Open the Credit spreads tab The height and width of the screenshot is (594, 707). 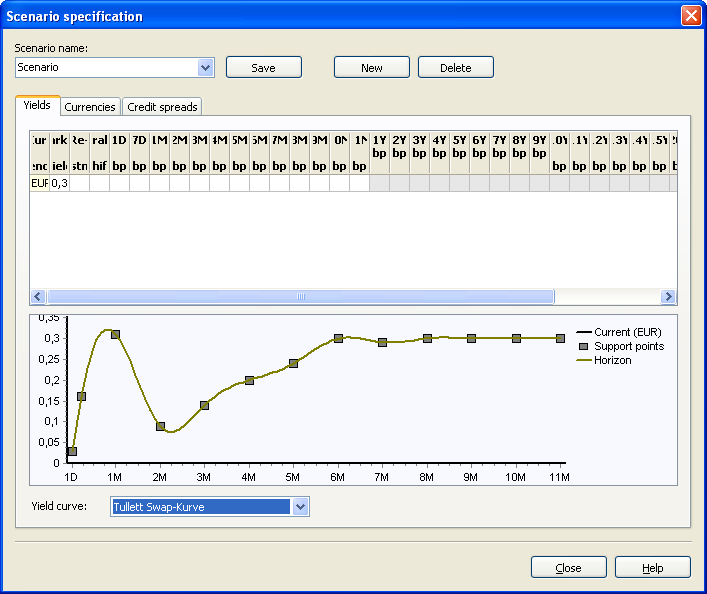(162, 107)
